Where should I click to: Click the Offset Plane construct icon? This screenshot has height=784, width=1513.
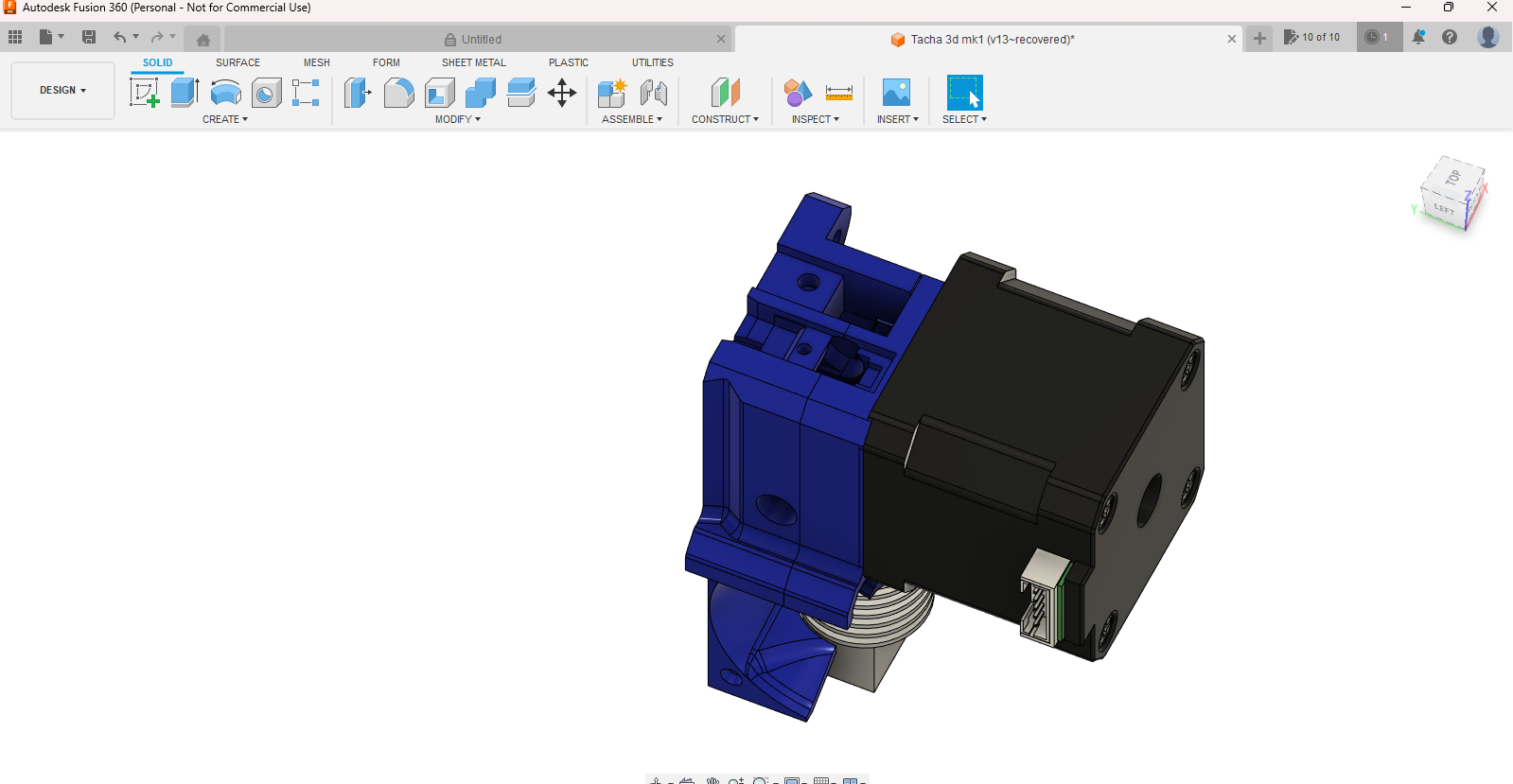tap(725, 93)
